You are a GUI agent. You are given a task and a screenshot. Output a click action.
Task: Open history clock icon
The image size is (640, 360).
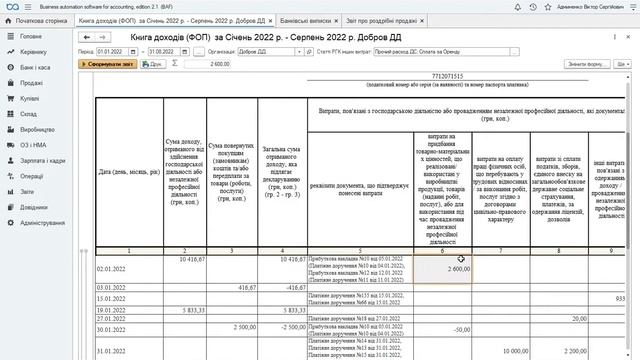click(x=533, y=7)
